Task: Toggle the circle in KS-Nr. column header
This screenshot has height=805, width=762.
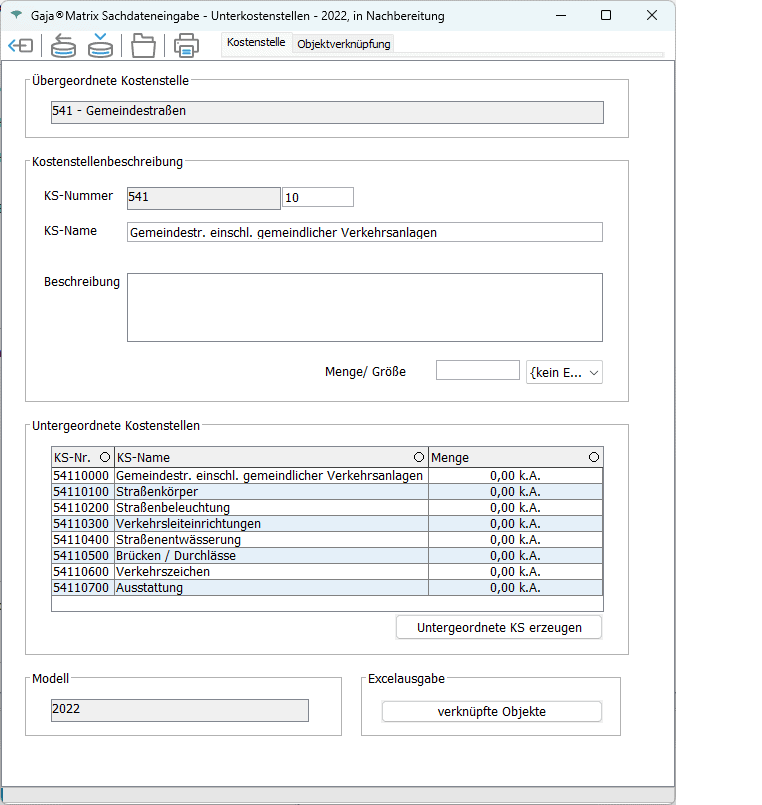Action: pos(105,457)
